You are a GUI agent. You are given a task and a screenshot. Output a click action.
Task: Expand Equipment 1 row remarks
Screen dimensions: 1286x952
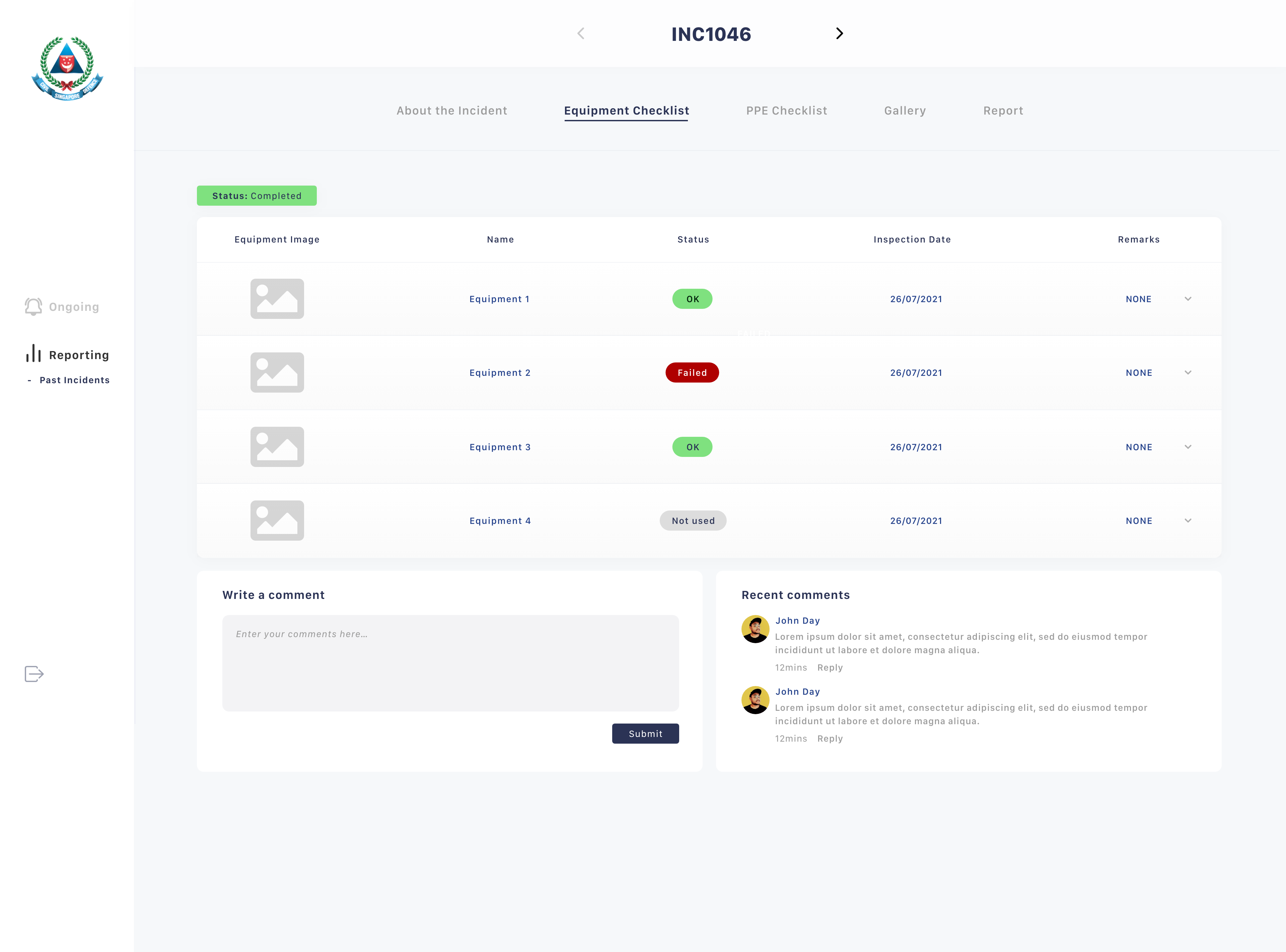click(x=1188, y=298)
